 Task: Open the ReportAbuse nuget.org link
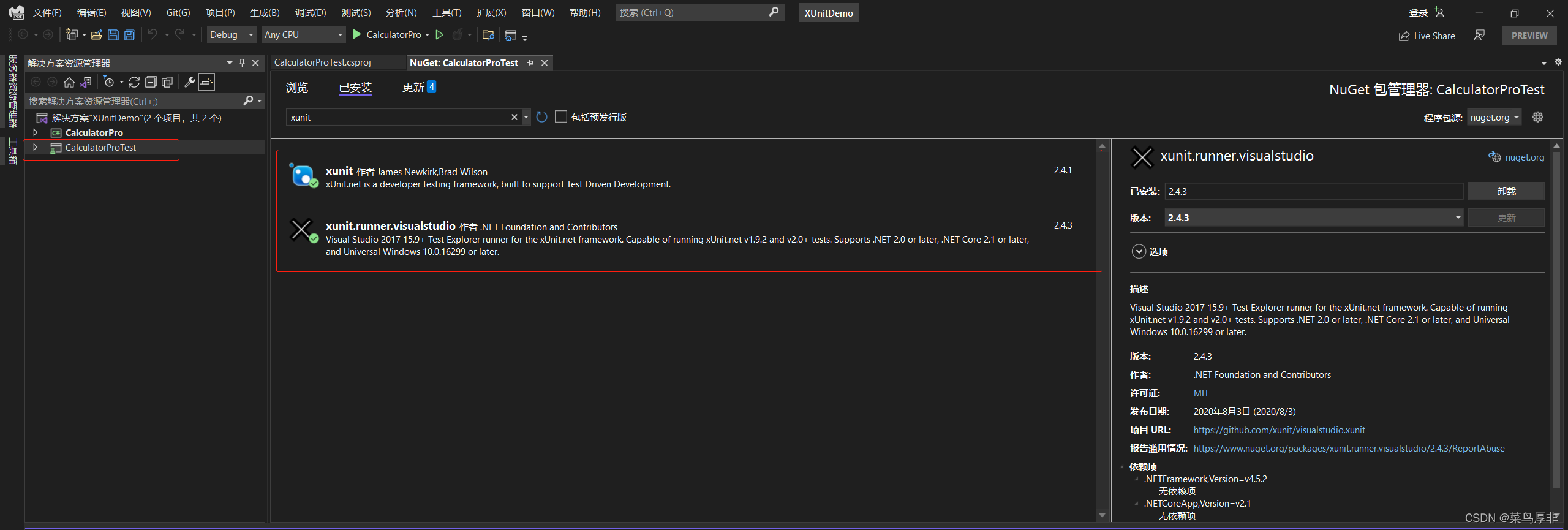point(1349,449)
